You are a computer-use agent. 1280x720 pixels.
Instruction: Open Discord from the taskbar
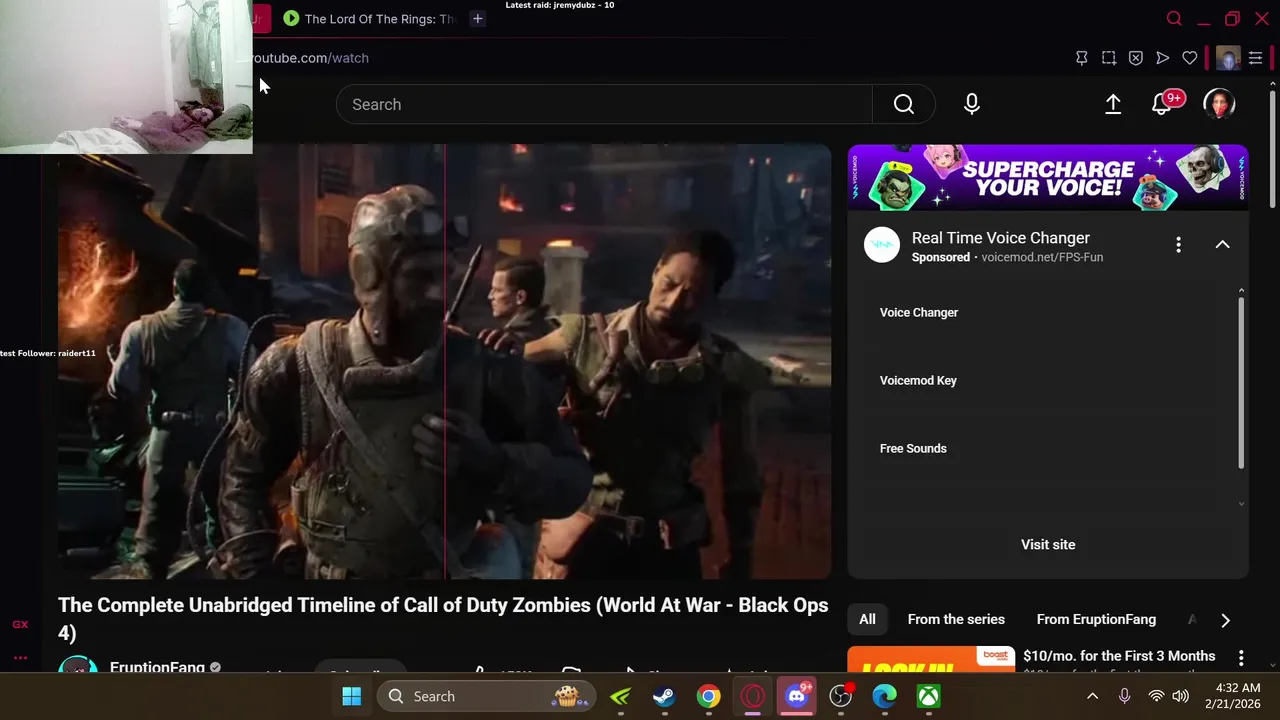[x=797, y=696]
